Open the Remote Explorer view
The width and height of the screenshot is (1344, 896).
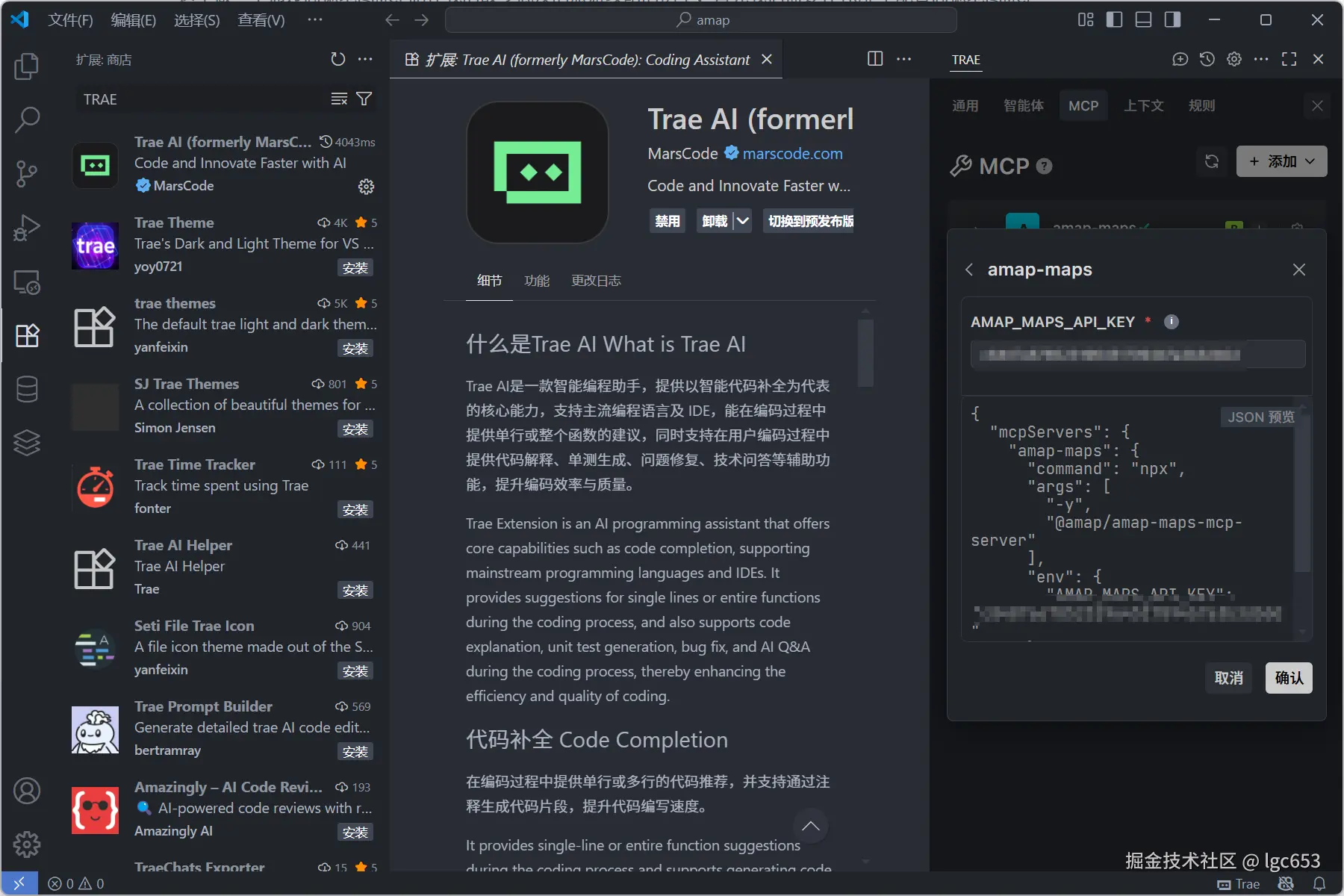pyautogui.click(x=27, y=281)
